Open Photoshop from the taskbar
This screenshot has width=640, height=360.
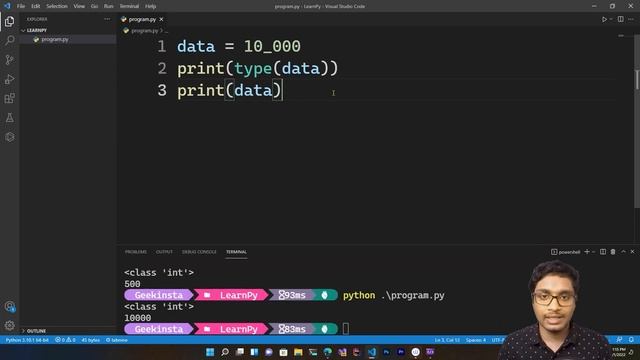tap(386, 352)
